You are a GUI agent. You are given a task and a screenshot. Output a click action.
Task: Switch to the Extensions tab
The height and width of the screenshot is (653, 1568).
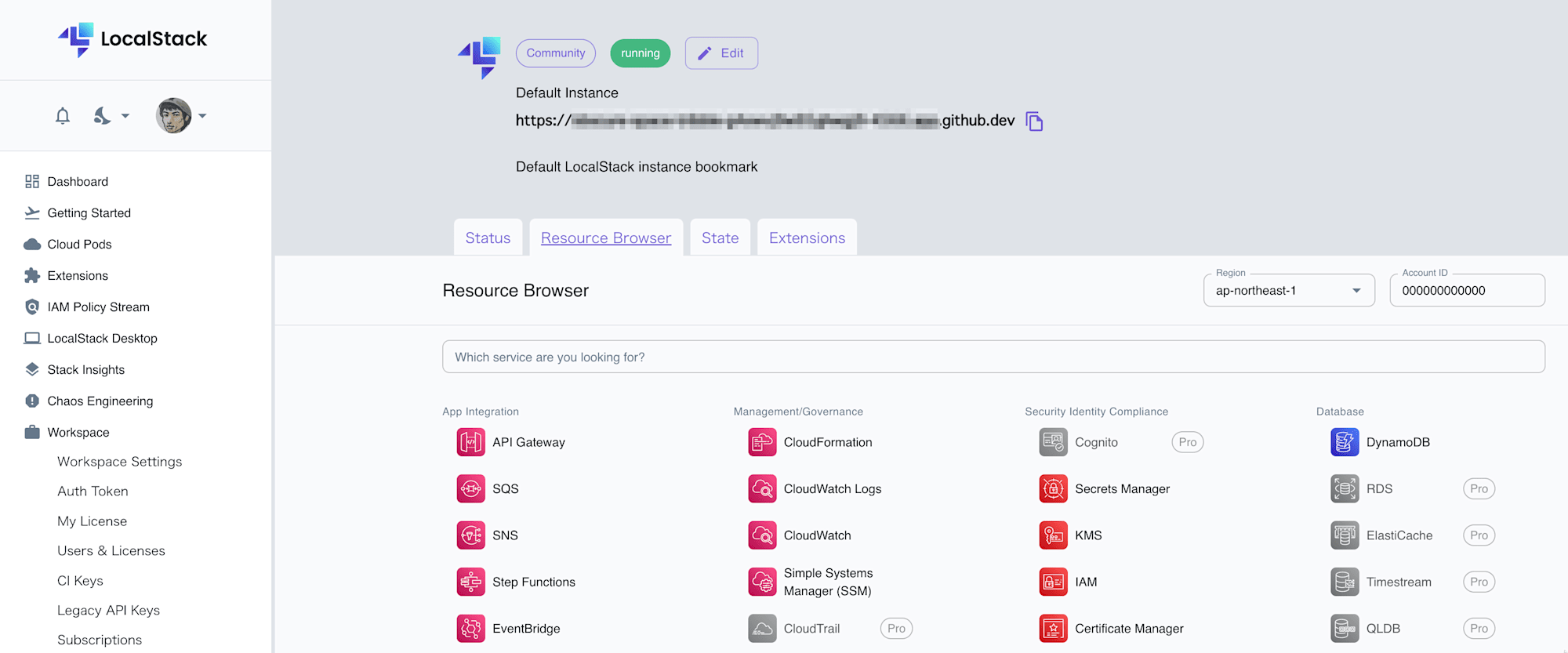point(807,238)
